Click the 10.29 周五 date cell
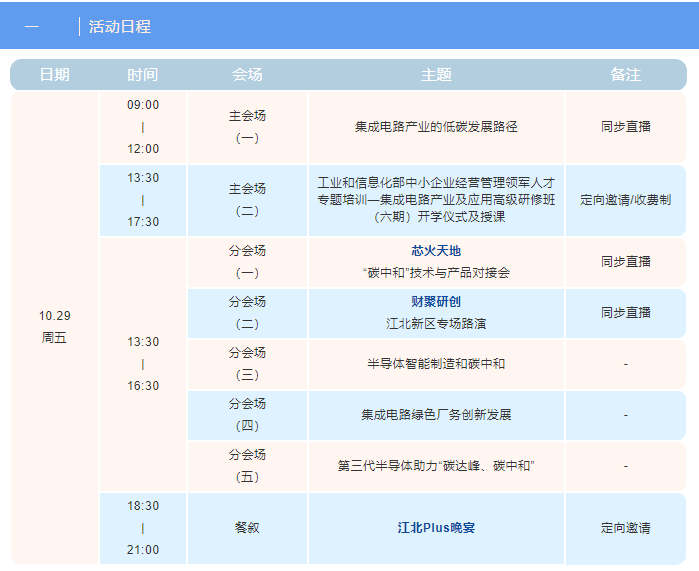Viewport: 699px width, 571px height. pos(55,327)
